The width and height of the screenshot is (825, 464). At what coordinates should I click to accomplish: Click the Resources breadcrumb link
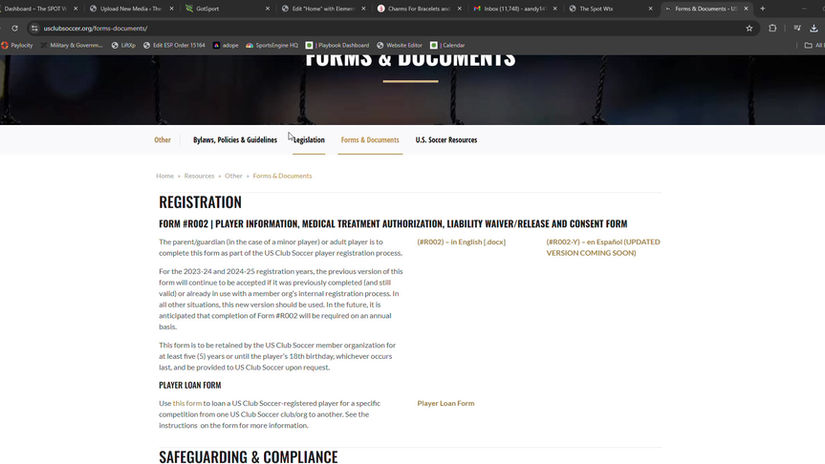point(199,176)
